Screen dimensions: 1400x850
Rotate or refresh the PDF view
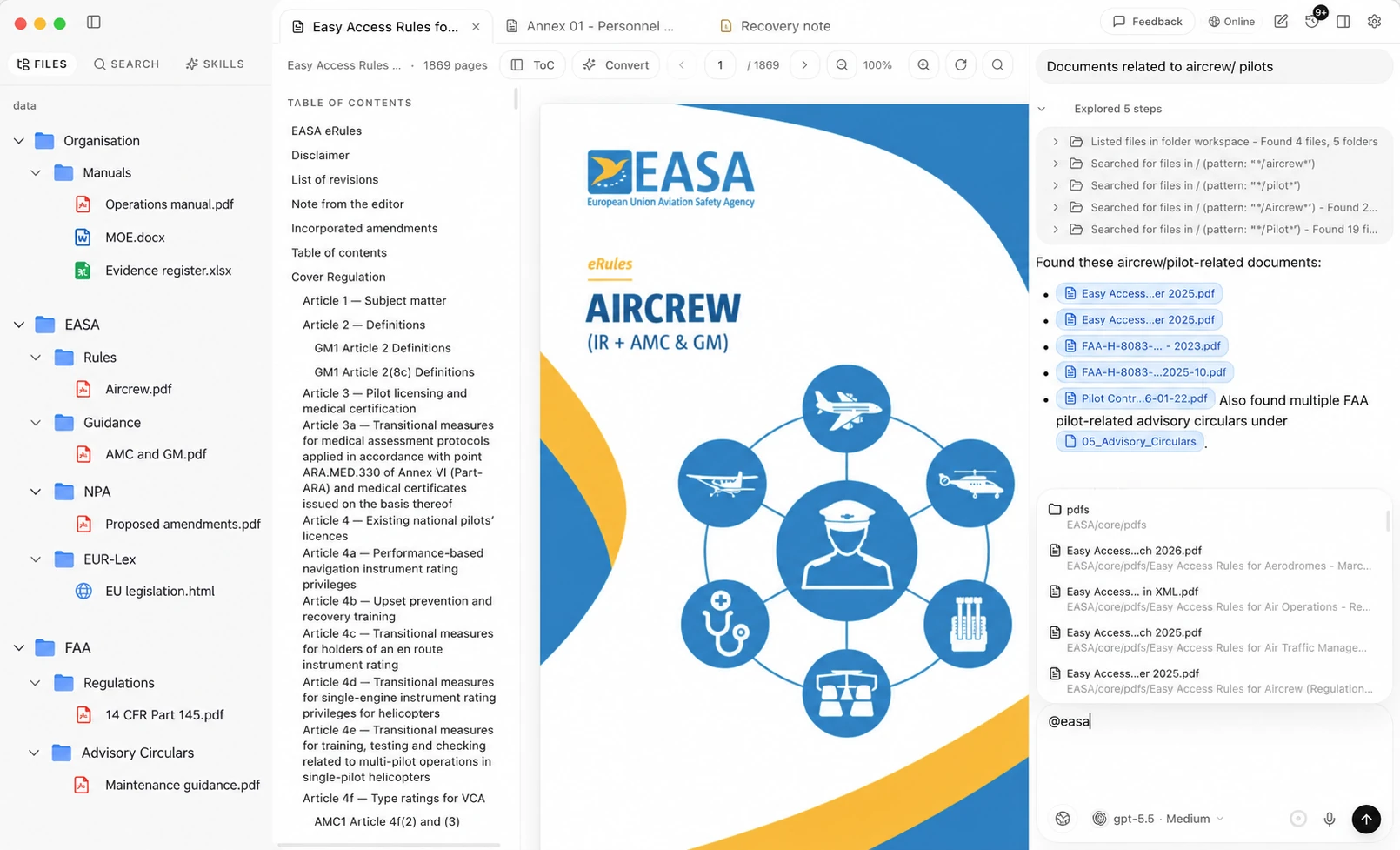coord(961,64)
